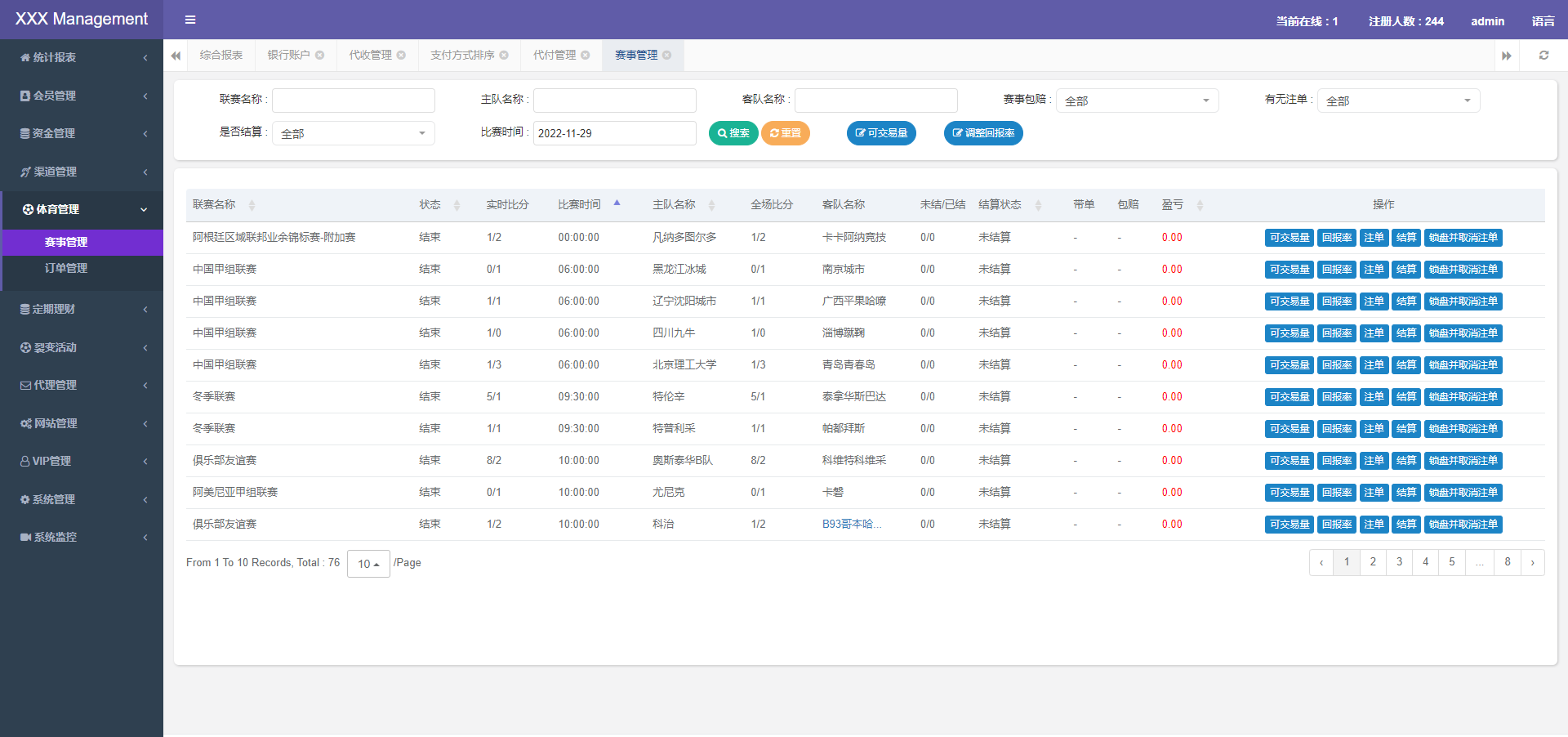The width and height of the screenshot is (1568, 737).
Task: Switch to the 综合报表 tab
Action: [x=221, y=56]
